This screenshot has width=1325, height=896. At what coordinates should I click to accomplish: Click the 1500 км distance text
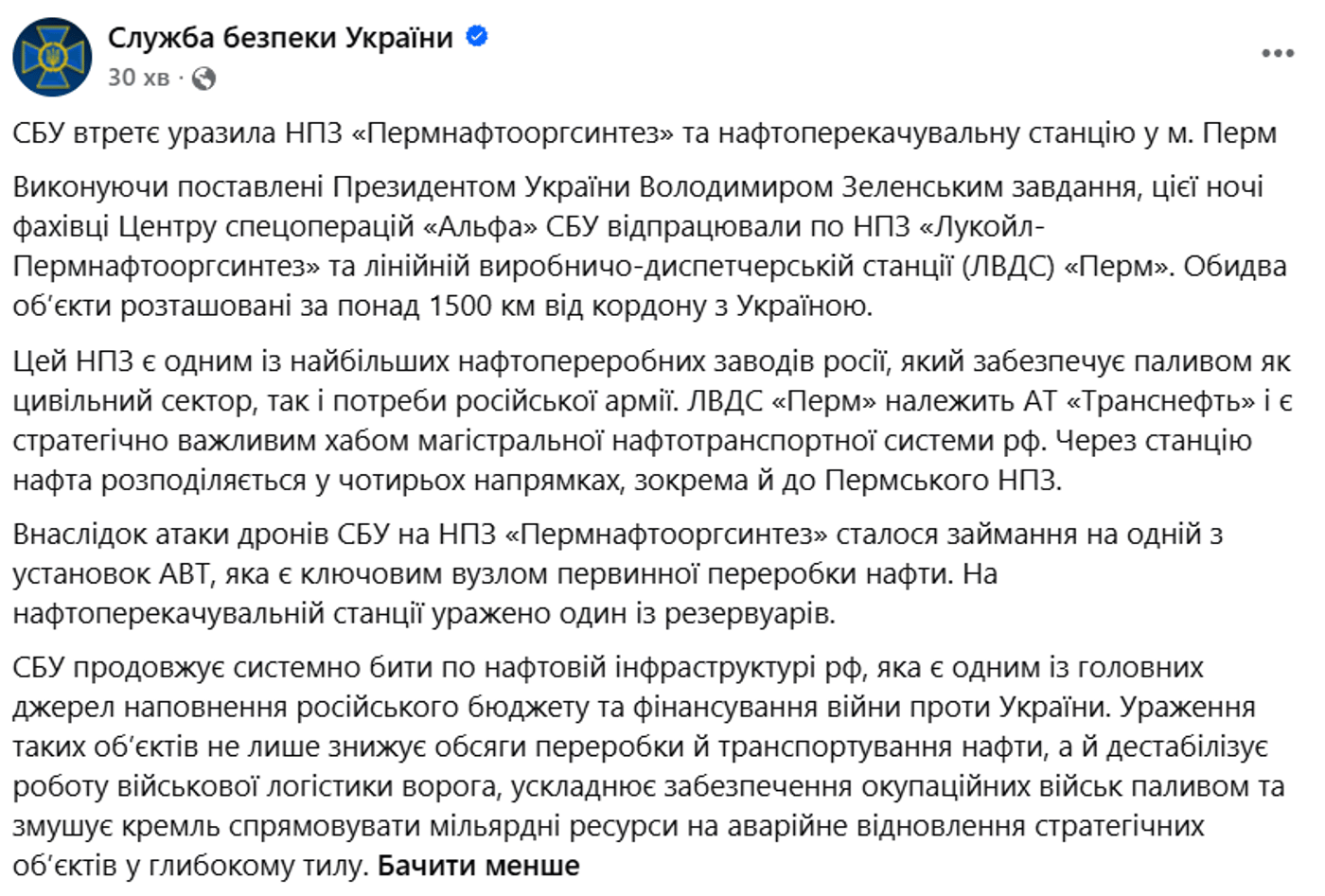tap(482, 307)
